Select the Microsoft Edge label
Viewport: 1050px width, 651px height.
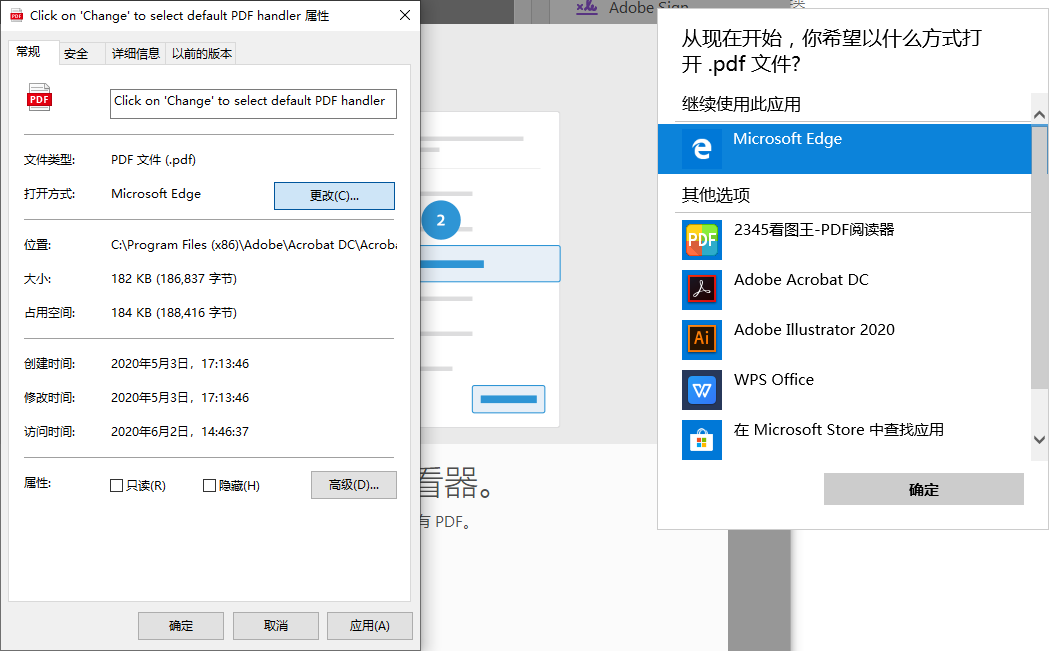pyautogui.click(x=787, y=139)
